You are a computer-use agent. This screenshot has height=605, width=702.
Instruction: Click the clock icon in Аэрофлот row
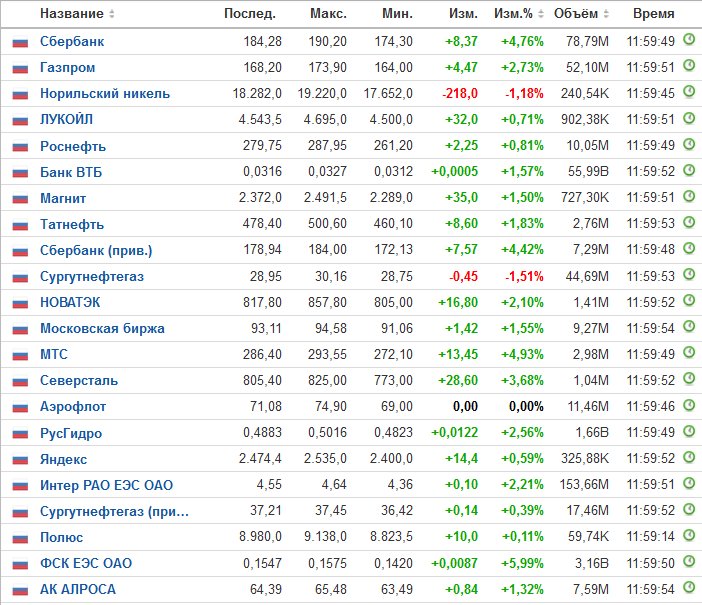click(689, 405)
